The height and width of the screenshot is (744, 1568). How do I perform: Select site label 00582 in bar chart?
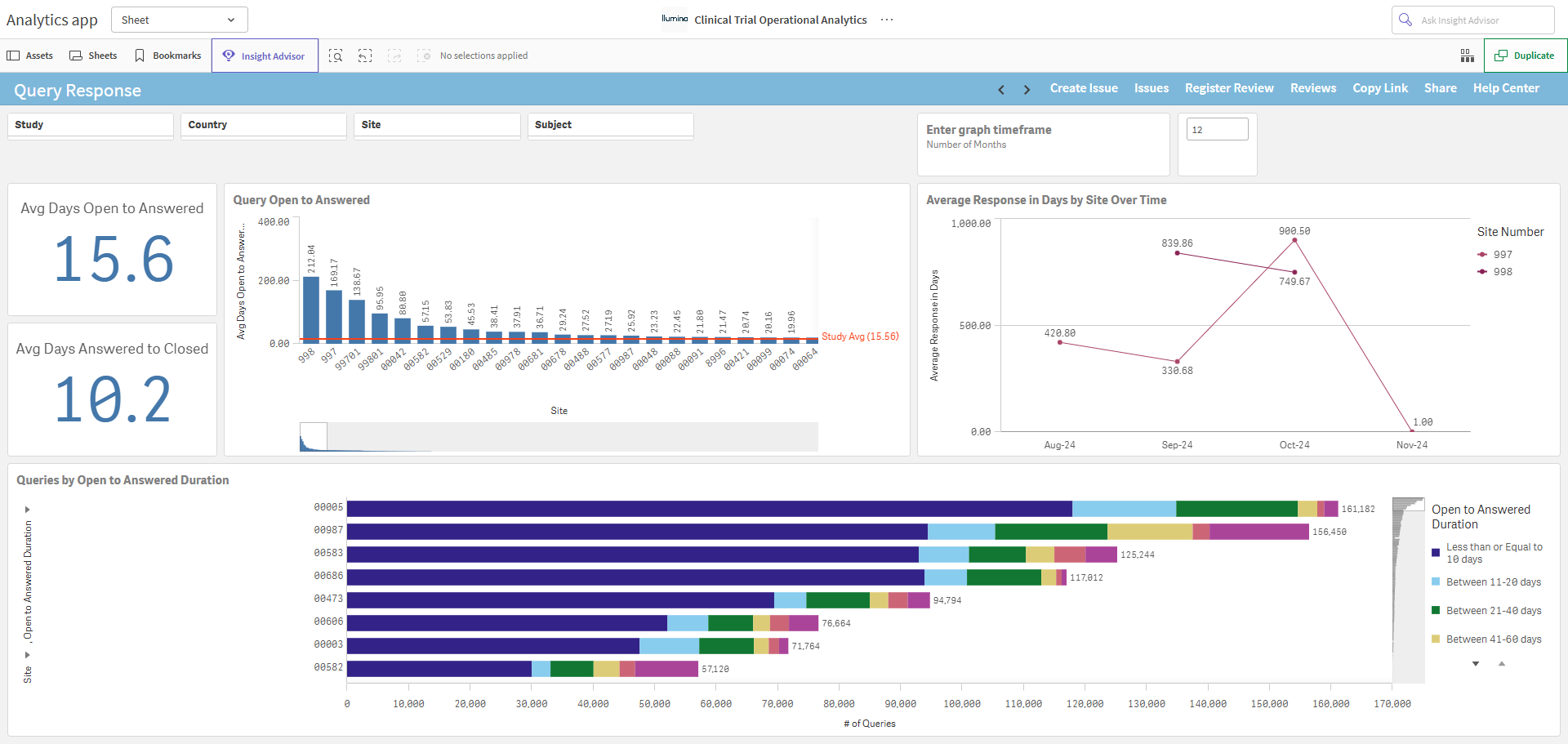click(x=328, y=668)
